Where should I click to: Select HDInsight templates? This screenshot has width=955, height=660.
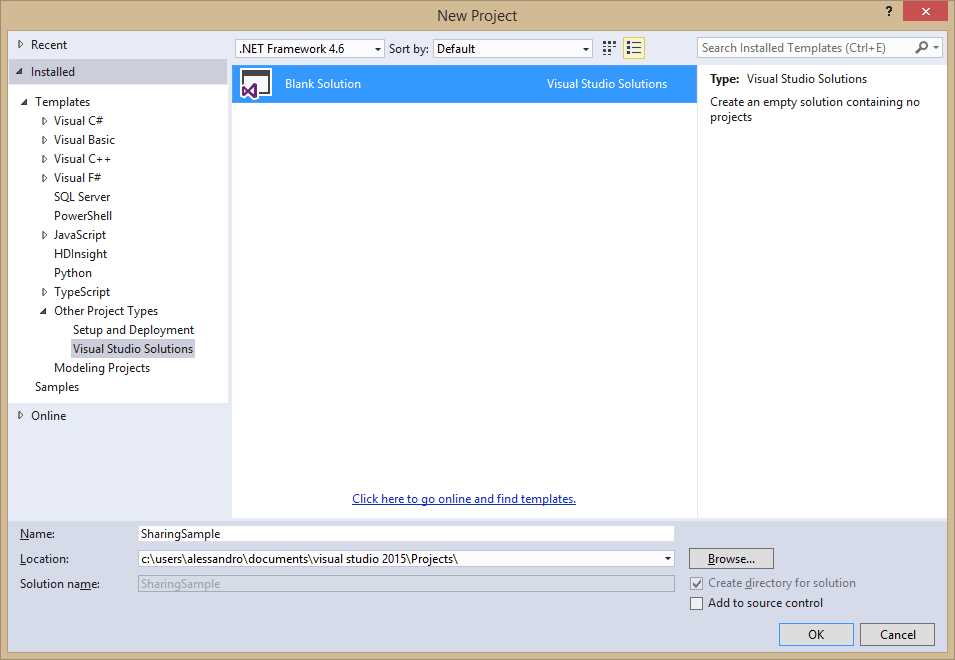click(80, 254)
